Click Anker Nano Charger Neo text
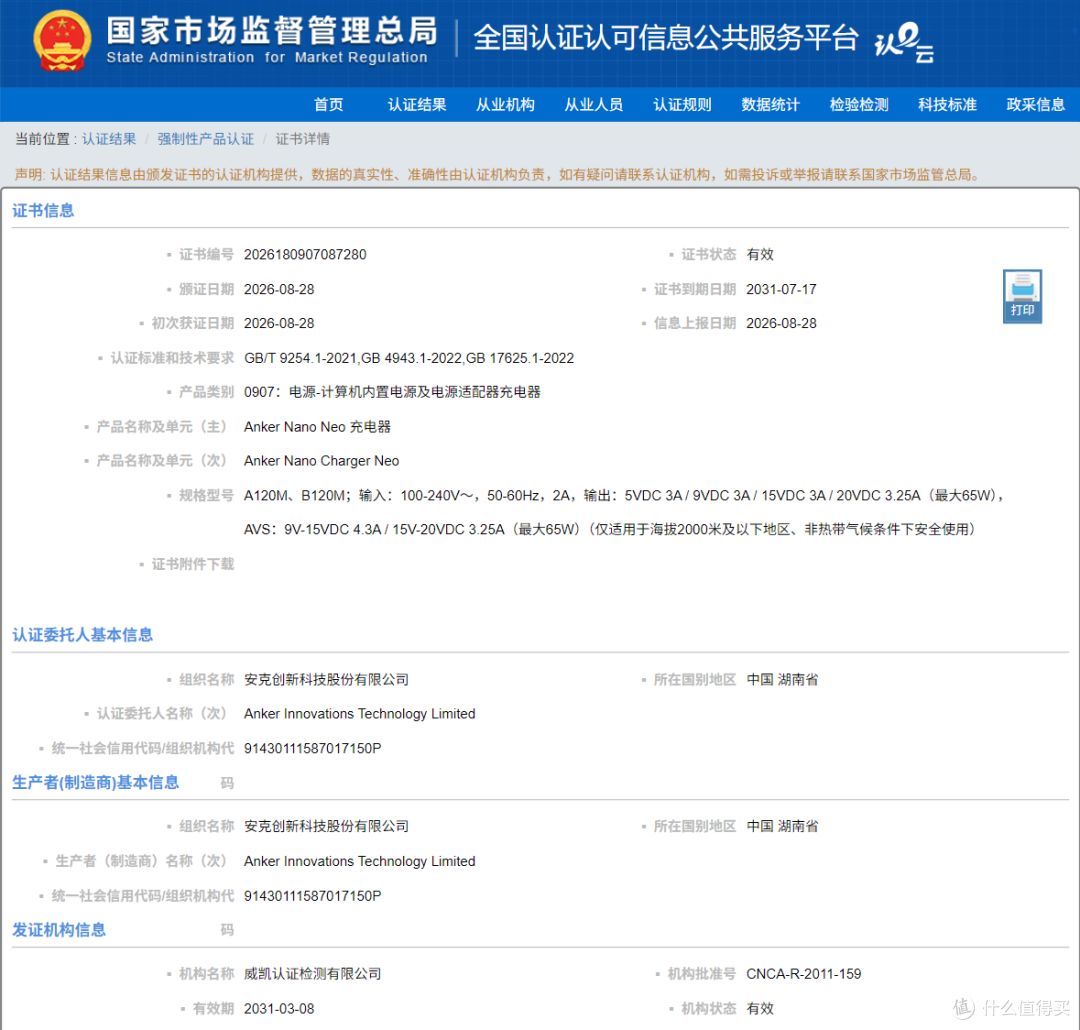 click(322, 461)
